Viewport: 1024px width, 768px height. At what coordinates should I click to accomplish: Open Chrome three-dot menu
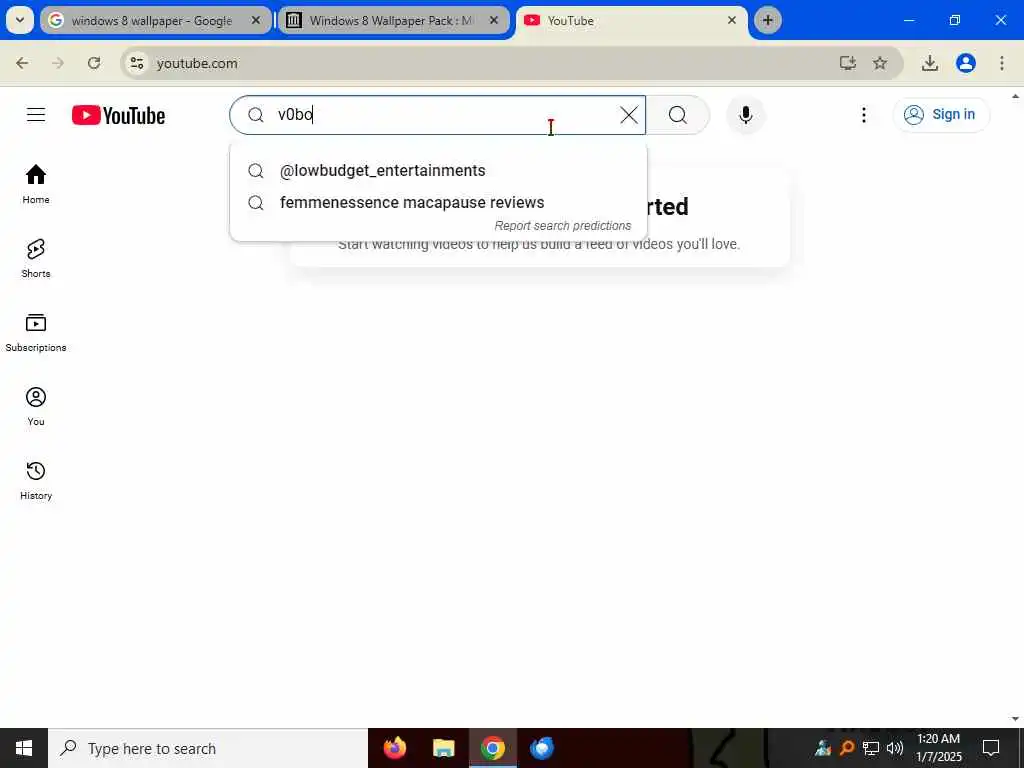tap(1002, 63)
